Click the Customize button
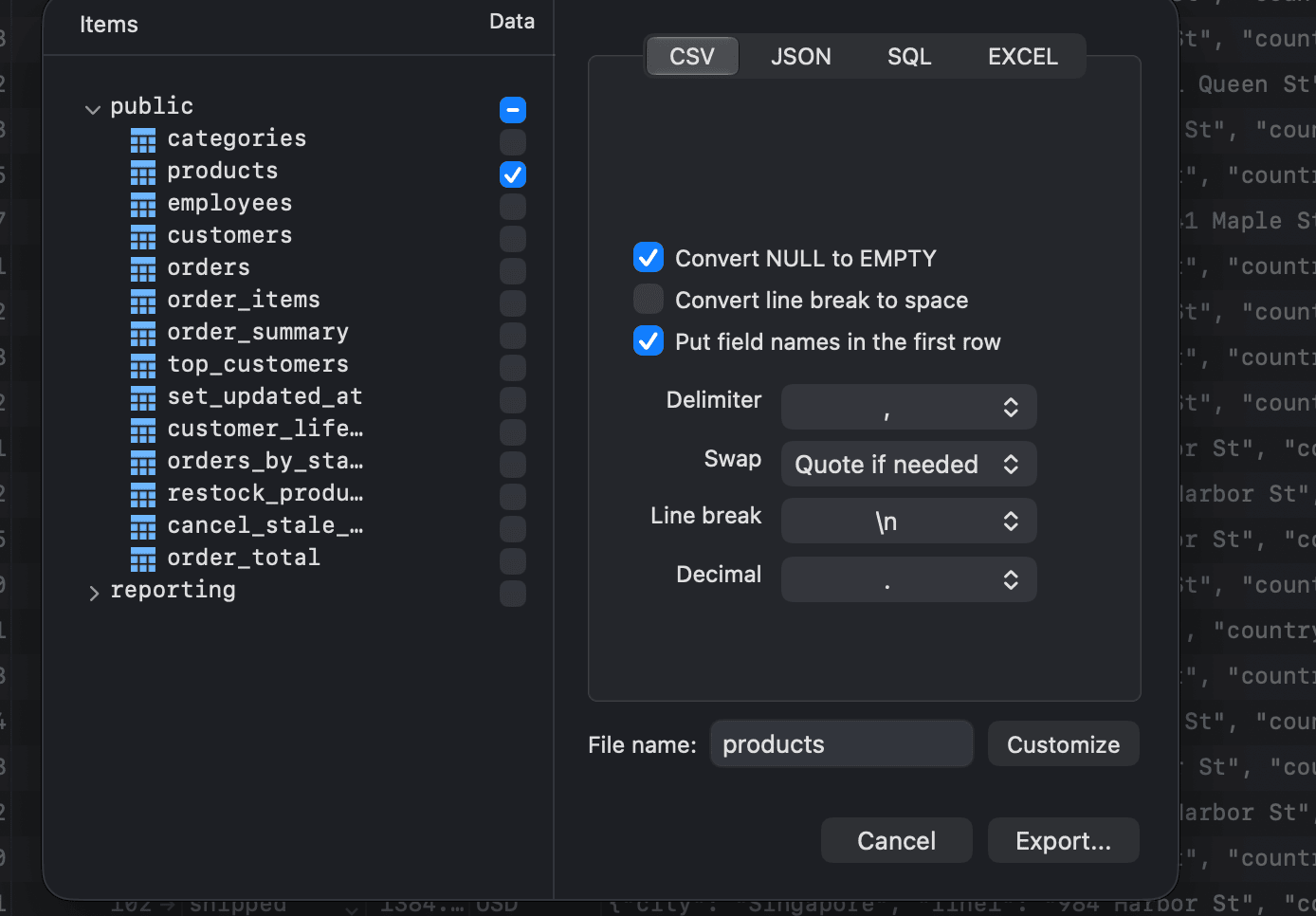This screenshot has height=916, width=1316. click(1064, 744)
